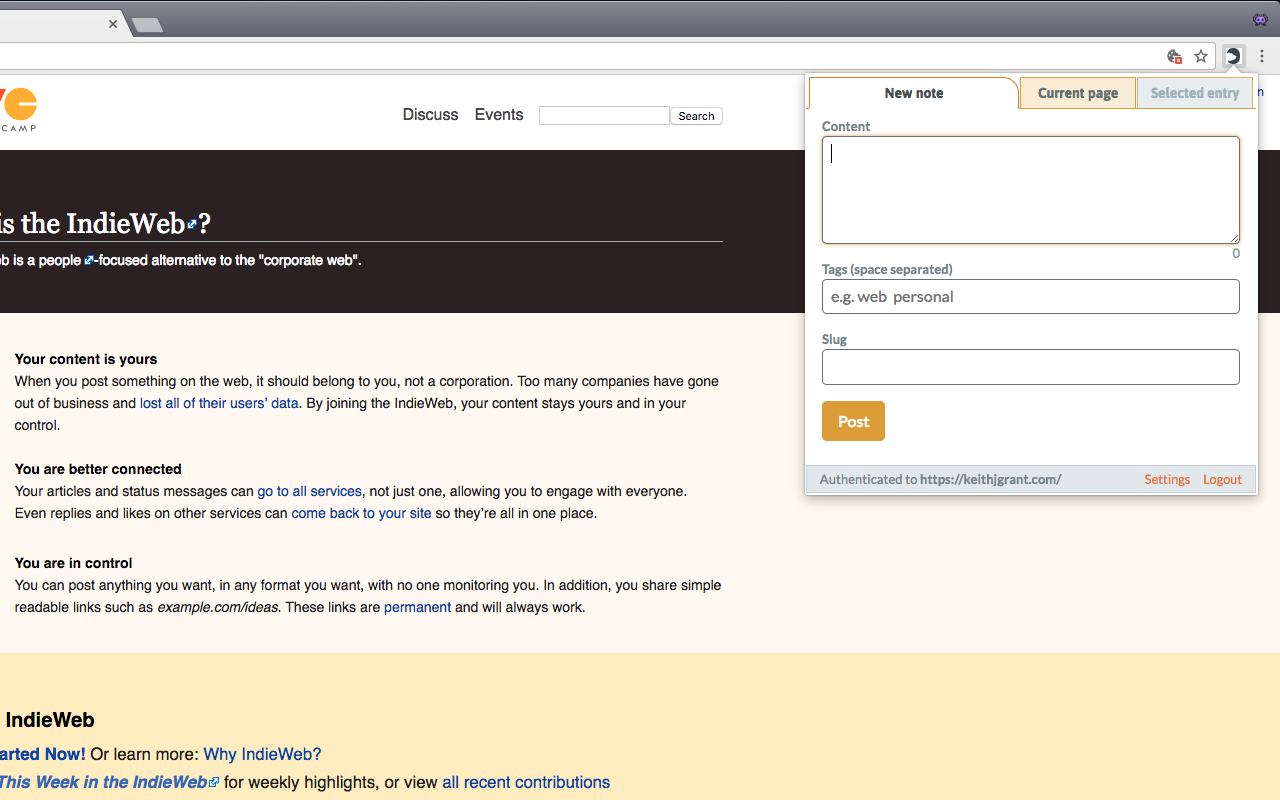1280x800 pixels.
Task: Bookmark this page with the star icon
Action: 1201,56
